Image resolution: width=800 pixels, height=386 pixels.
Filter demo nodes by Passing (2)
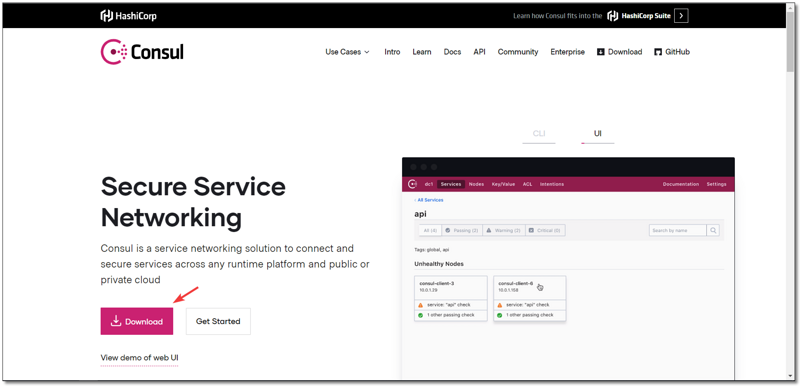click(x=461, y=230)
